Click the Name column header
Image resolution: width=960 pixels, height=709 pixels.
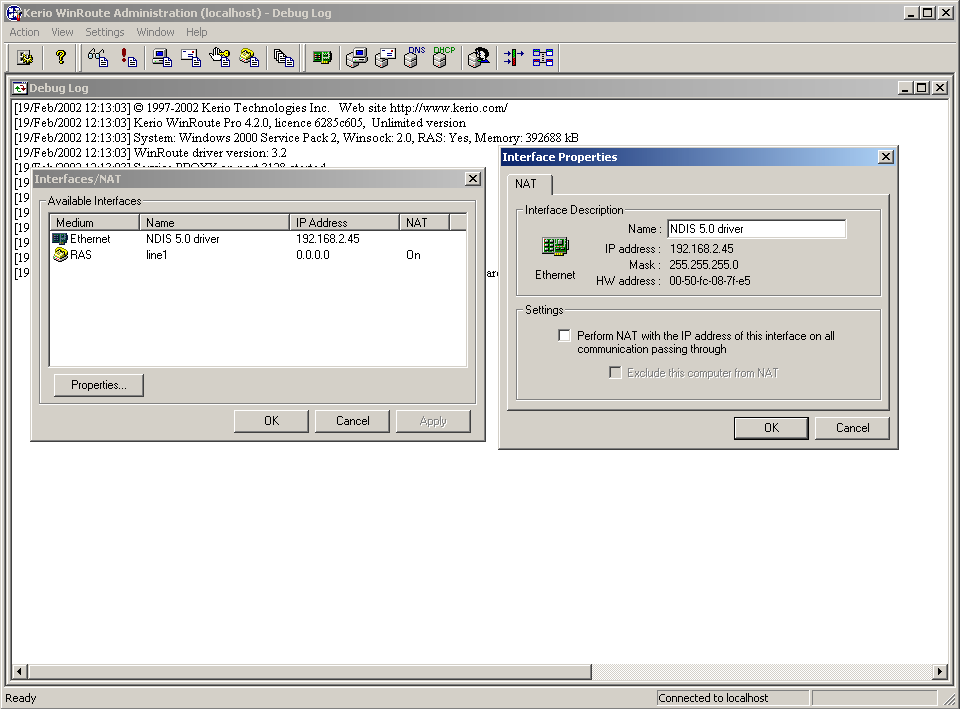pos(214,223)
